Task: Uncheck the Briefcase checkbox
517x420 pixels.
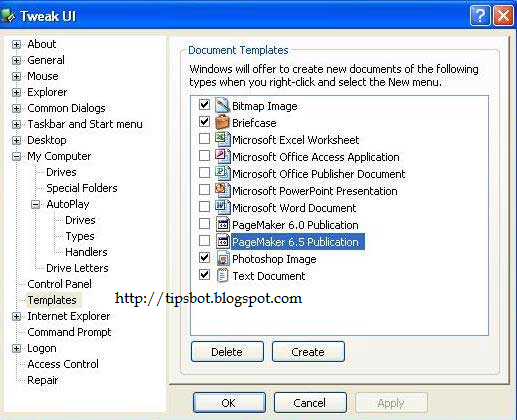Action: tap(204, 121)
